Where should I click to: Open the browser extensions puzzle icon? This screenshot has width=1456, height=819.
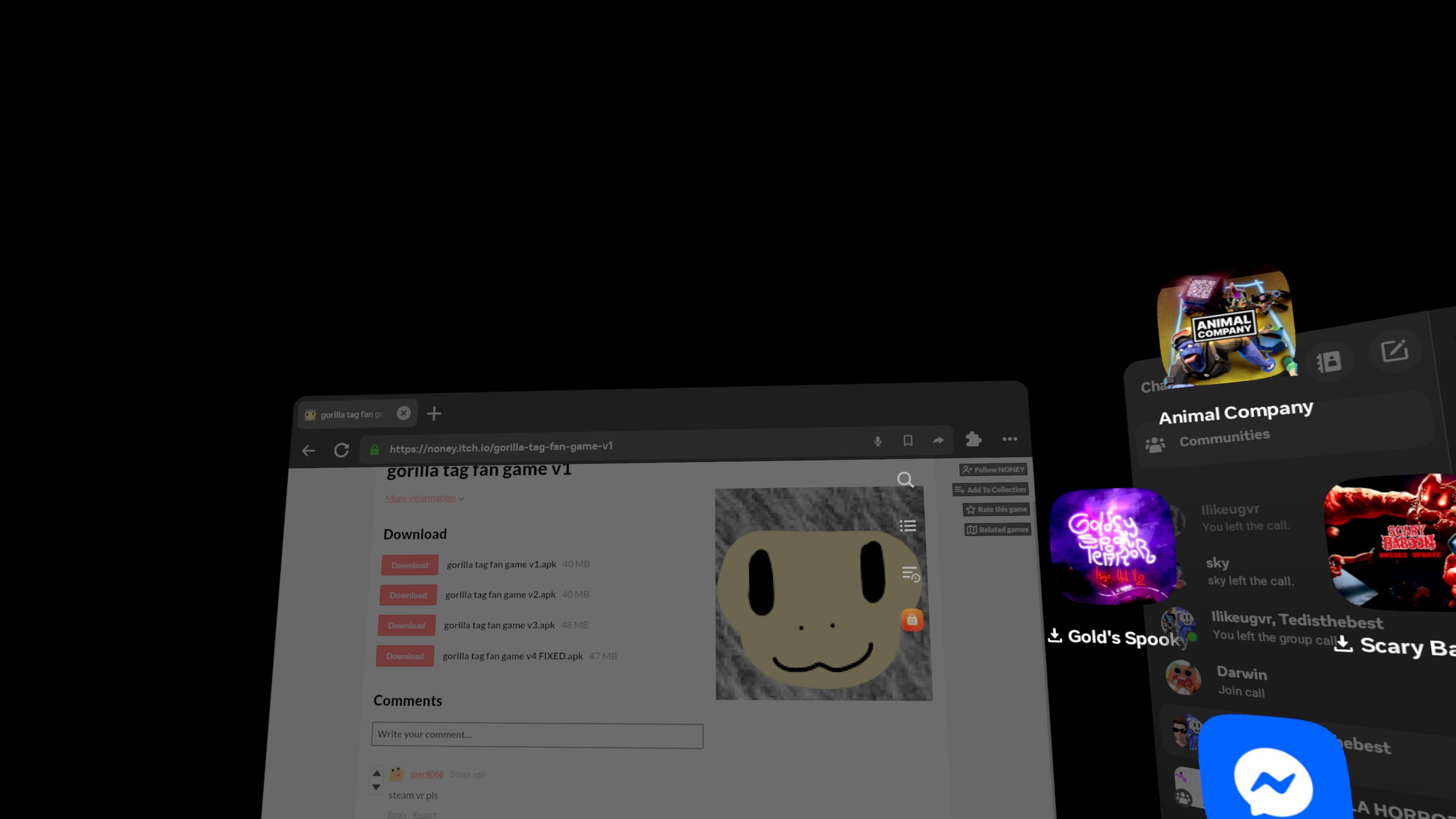[973, 439]
